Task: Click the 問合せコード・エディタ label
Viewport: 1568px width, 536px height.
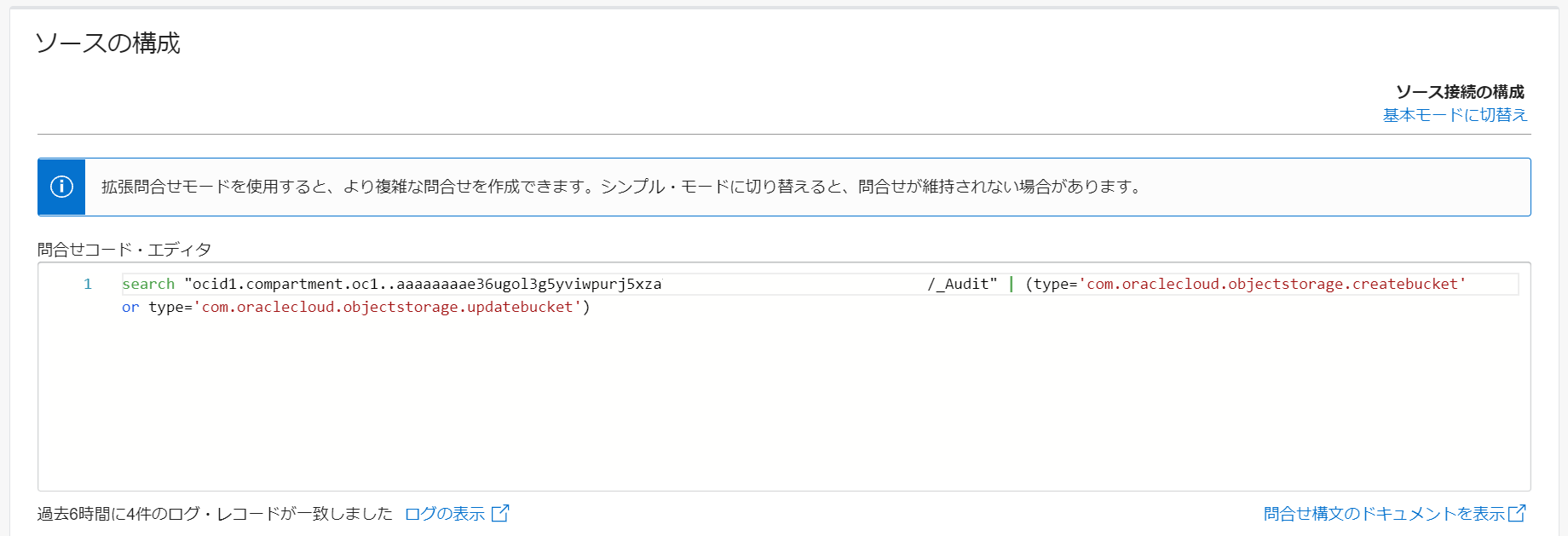Action: (x=124, y=250)
